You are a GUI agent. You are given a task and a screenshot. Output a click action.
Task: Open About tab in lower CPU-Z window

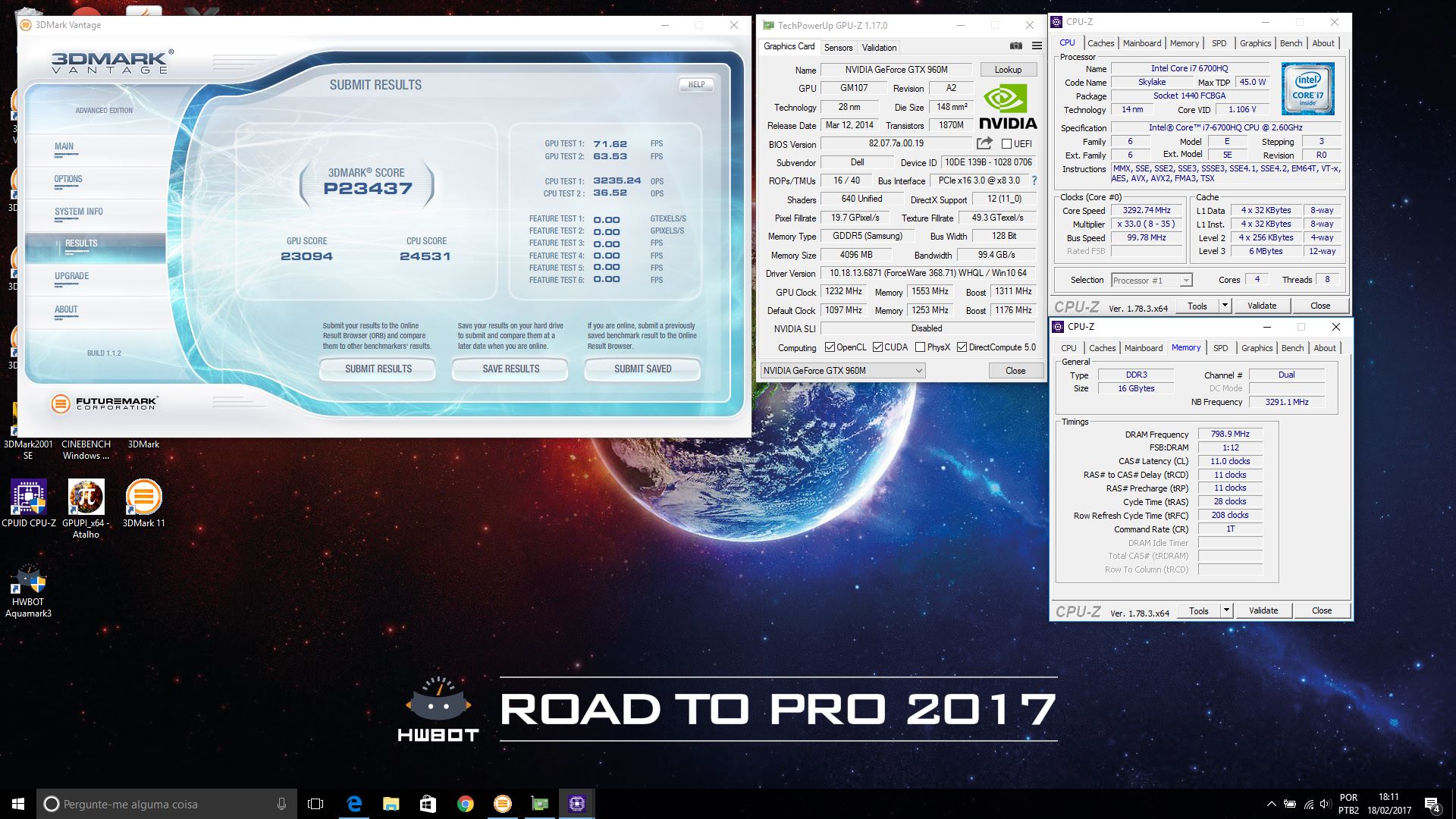(x=1324, y=348)
